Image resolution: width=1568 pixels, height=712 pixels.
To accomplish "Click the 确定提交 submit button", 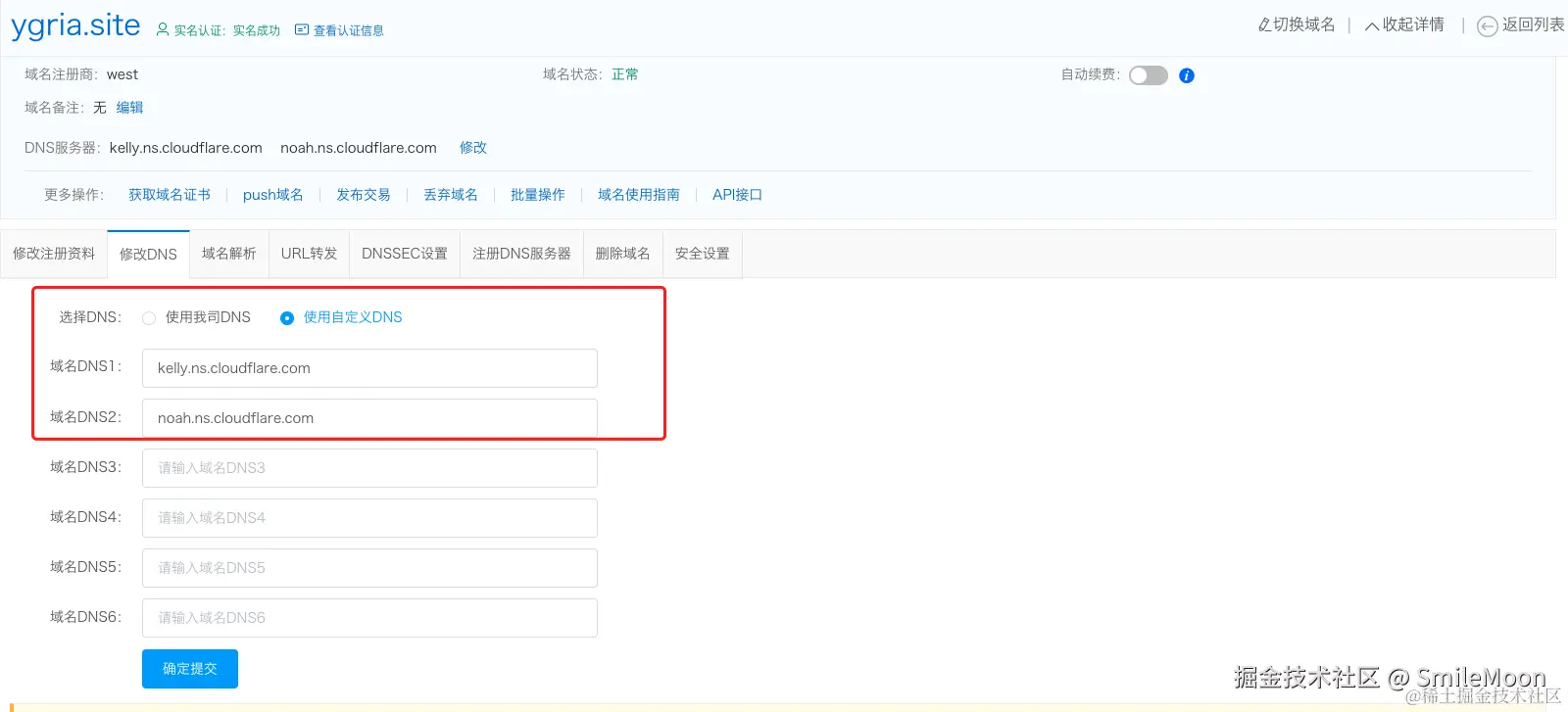I will click(190, 669).
